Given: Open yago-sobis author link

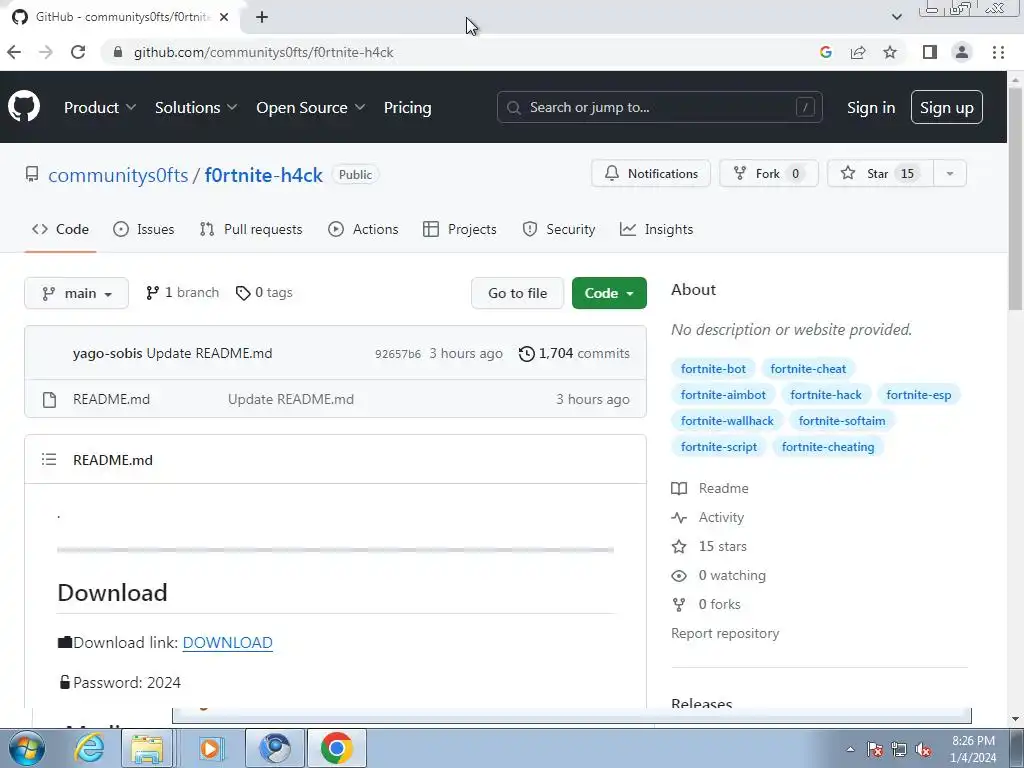Looking at the screenshot, I should 108,353.
